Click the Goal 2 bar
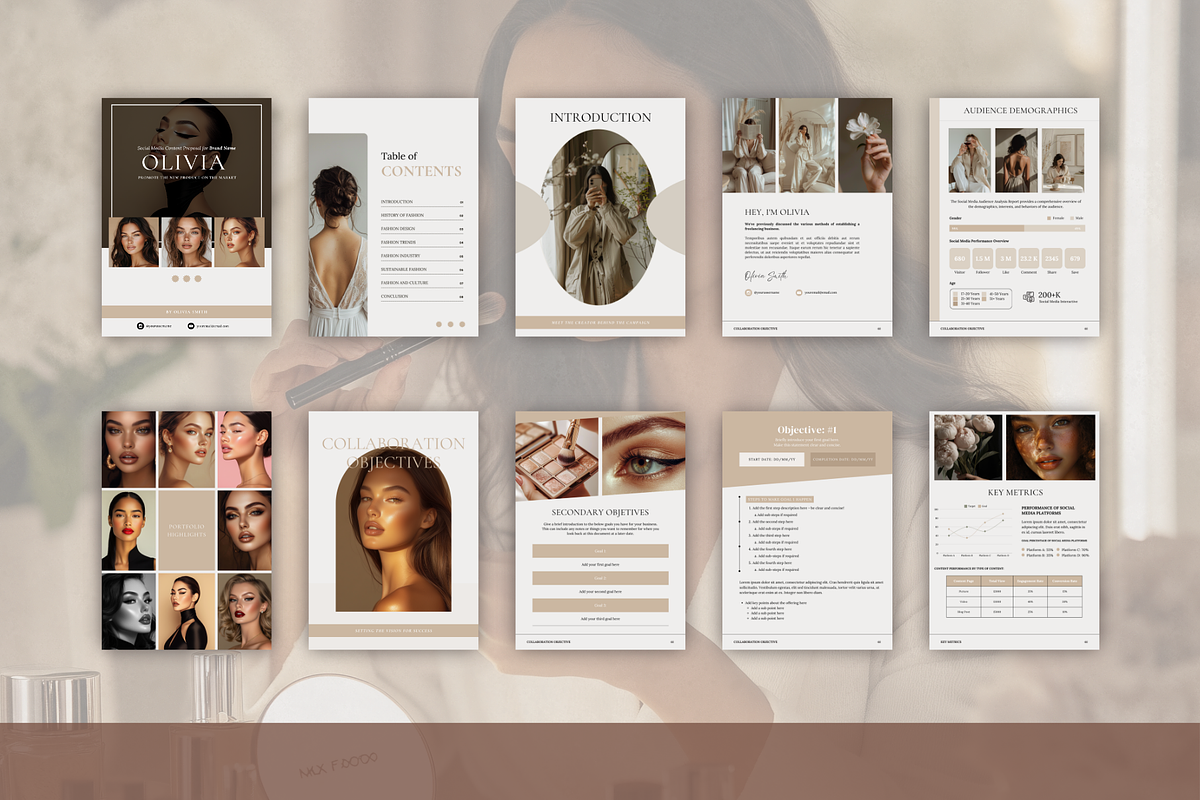Screen dimensions: 1200x800 600,578
